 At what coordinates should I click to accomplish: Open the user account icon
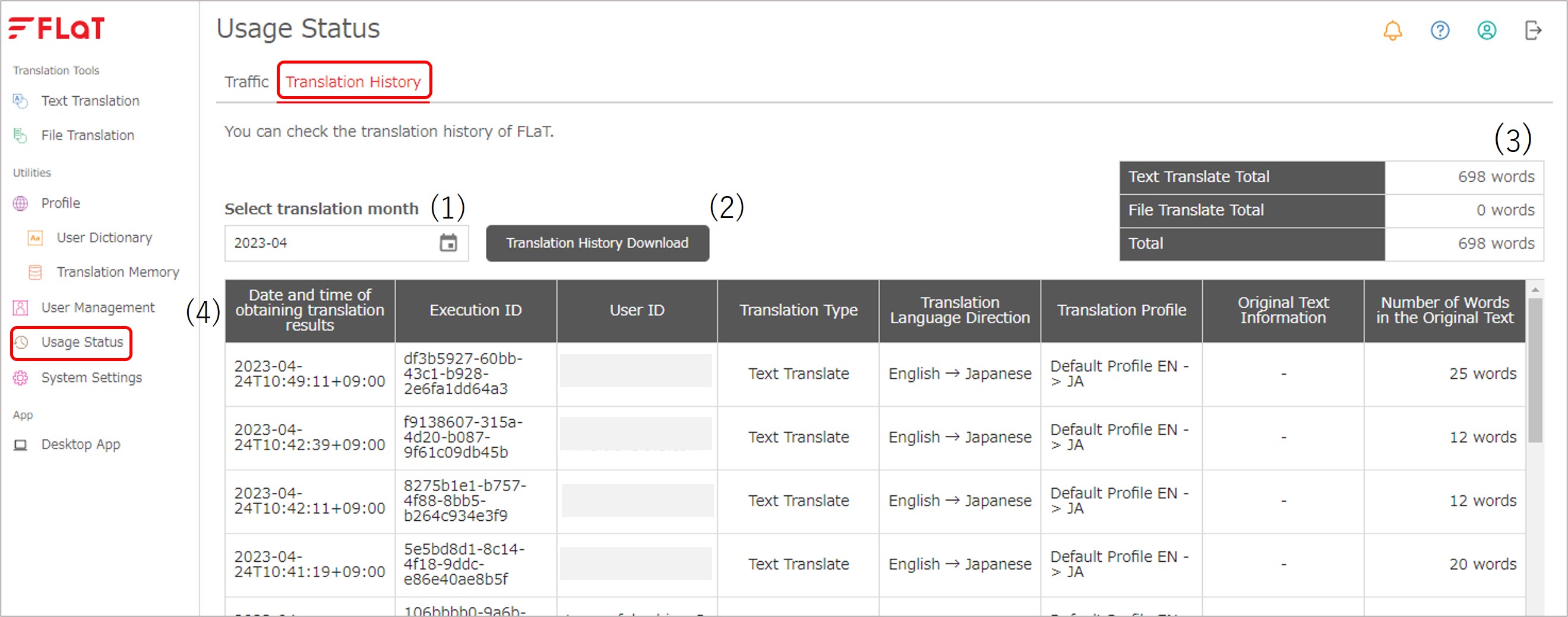click(x=1487, y=30)
